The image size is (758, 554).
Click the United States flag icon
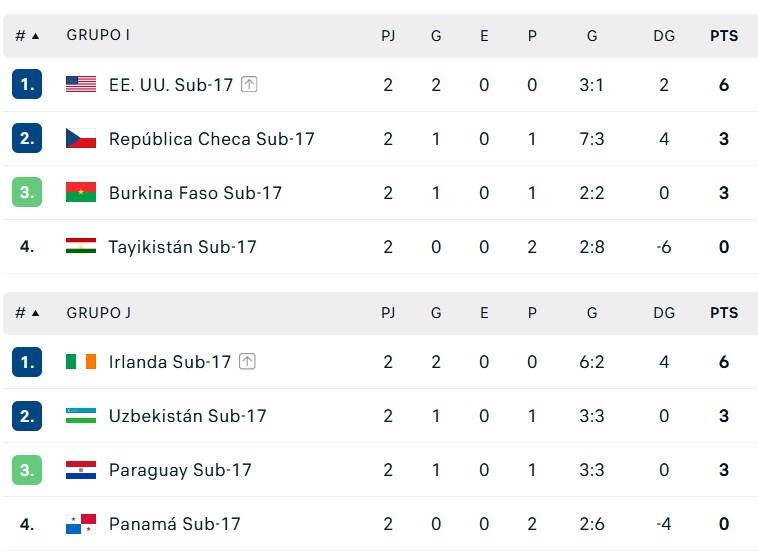[81, 85]
